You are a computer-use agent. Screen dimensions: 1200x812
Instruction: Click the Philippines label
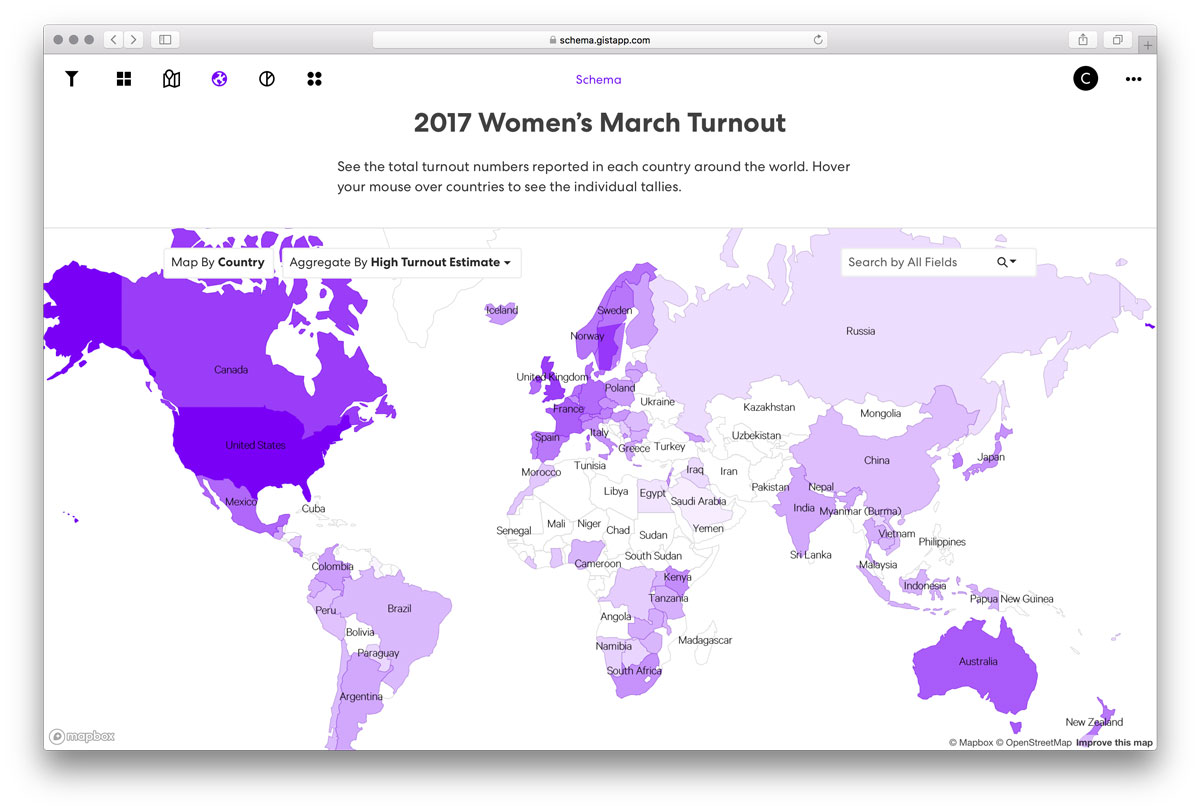click(942, 542)
